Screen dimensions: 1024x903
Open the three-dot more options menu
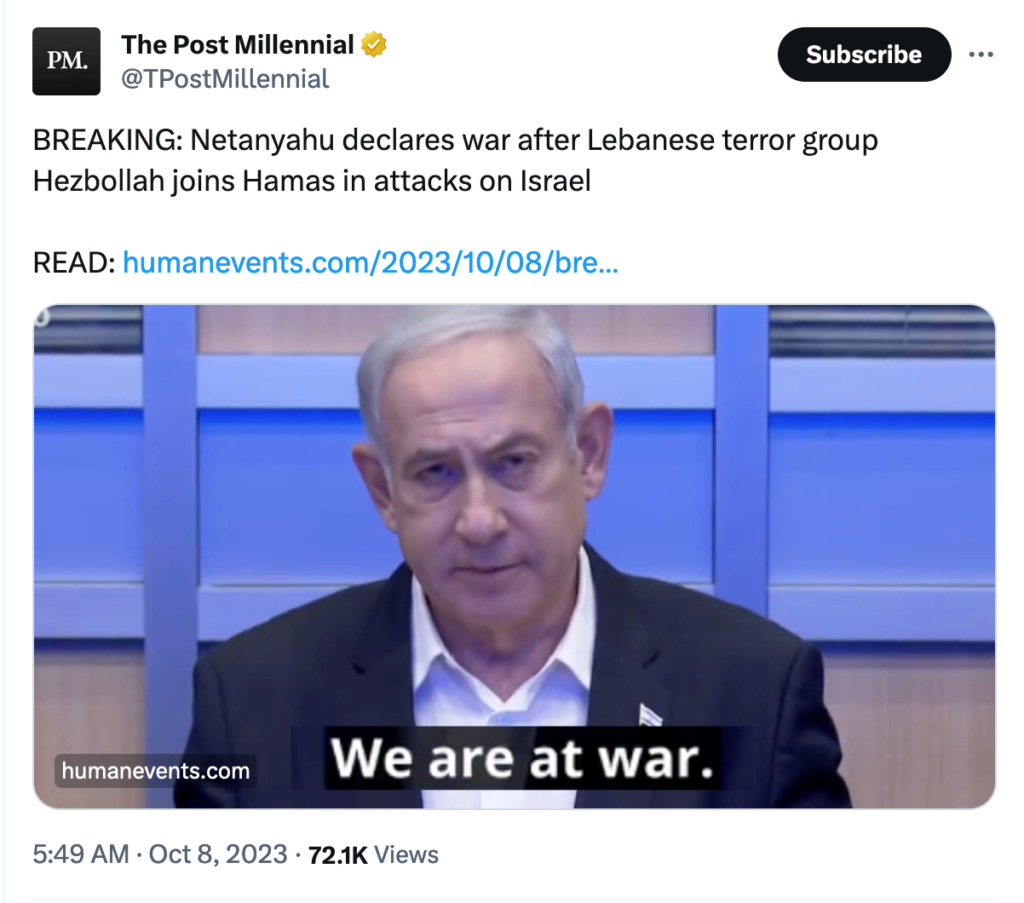(981, 55)
